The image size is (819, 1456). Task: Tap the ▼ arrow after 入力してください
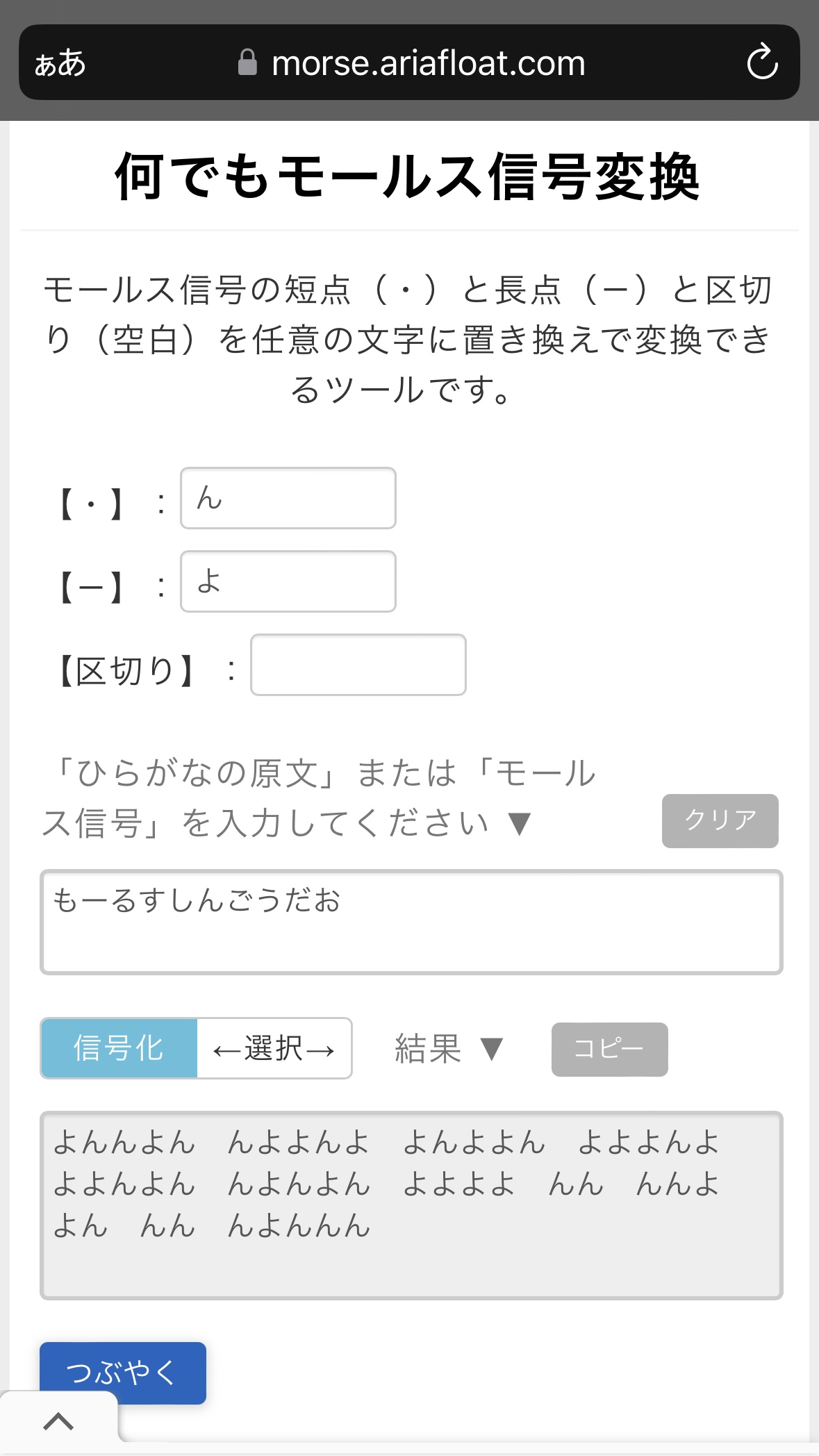pos(519,824)
